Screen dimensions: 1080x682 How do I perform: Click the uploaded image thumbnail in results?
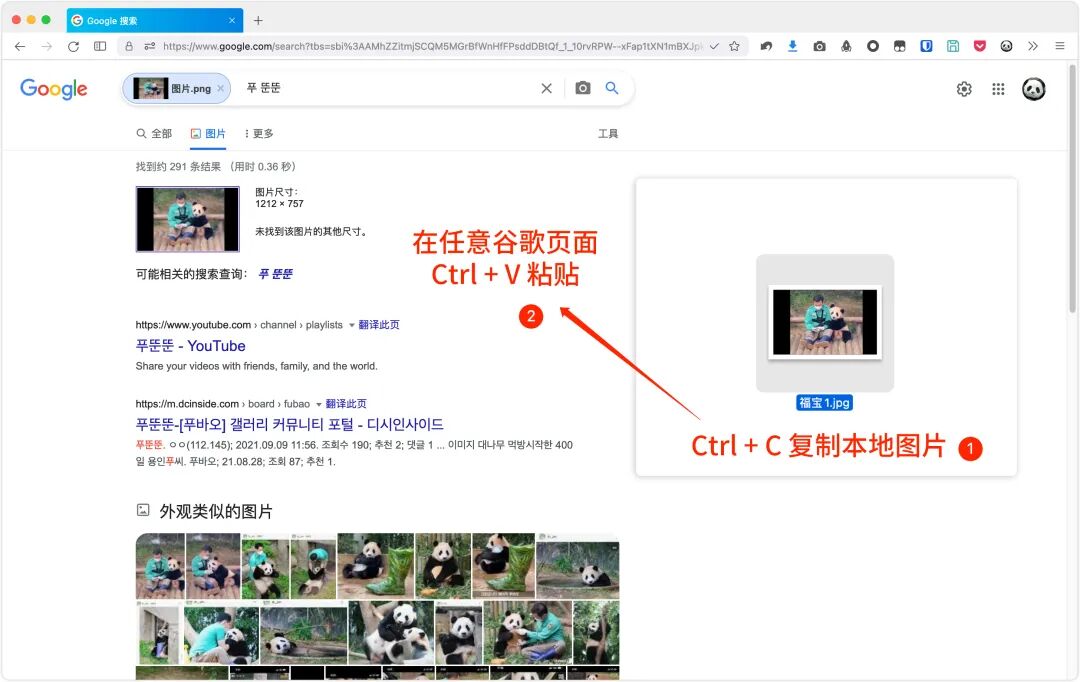187,219
